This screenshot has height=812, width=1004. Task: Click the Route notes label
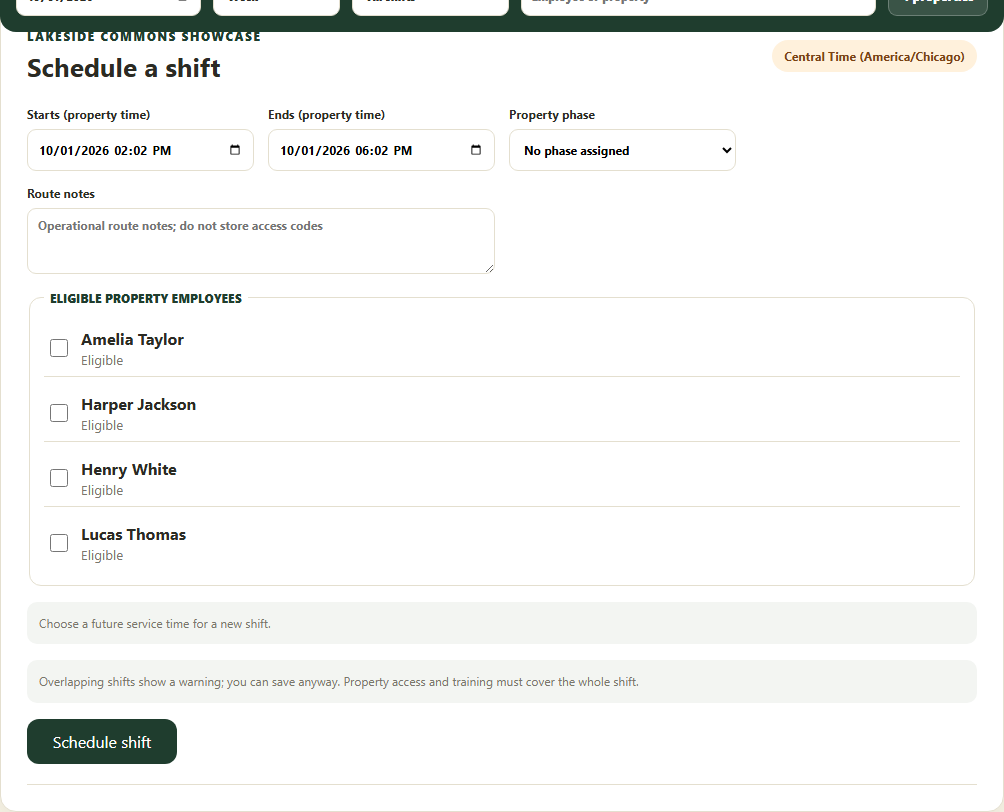pos(61,193)
